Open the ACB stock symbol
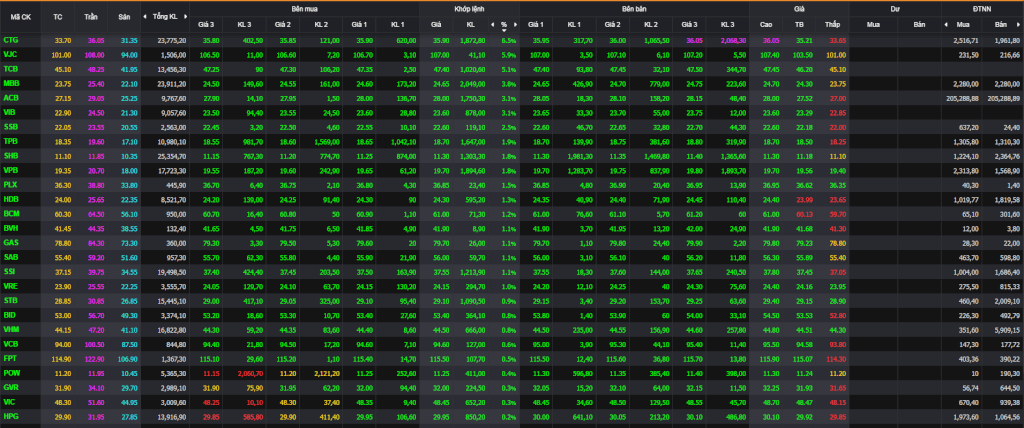 click(x=10, y=98)
